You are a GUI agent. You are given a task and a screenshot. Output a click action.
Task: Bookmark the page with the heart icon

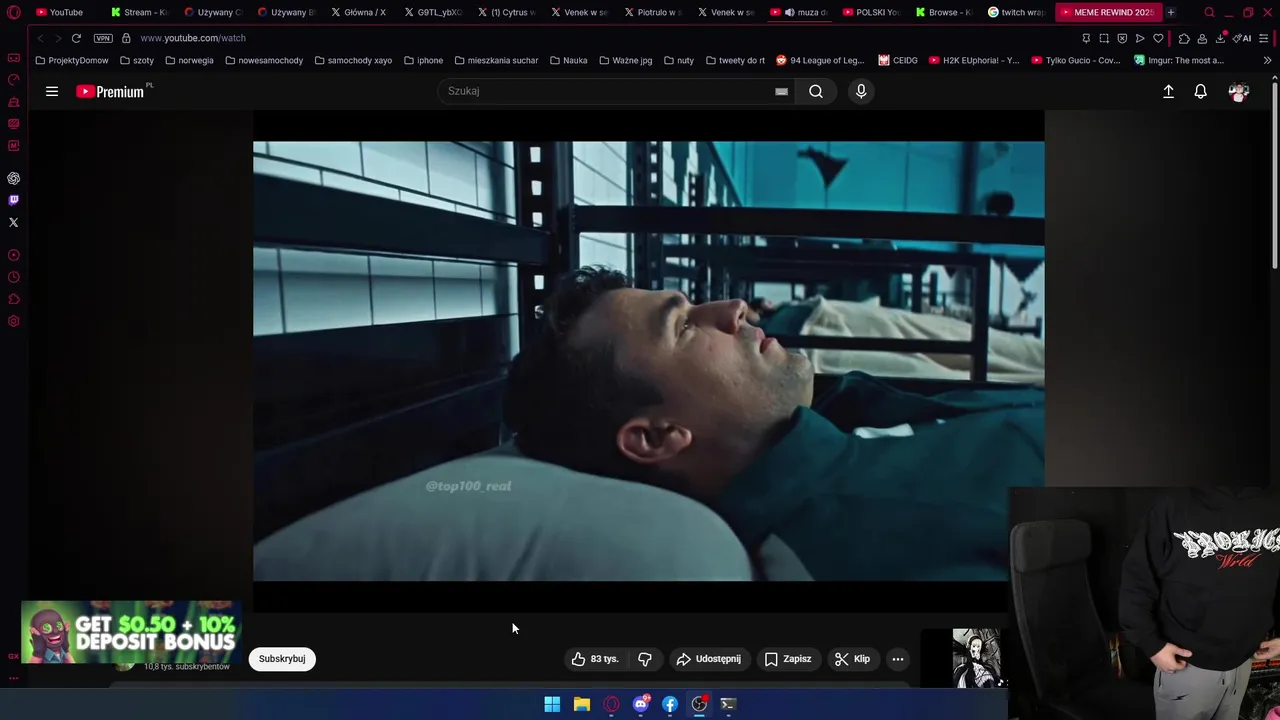click(x=1158, y=38)
